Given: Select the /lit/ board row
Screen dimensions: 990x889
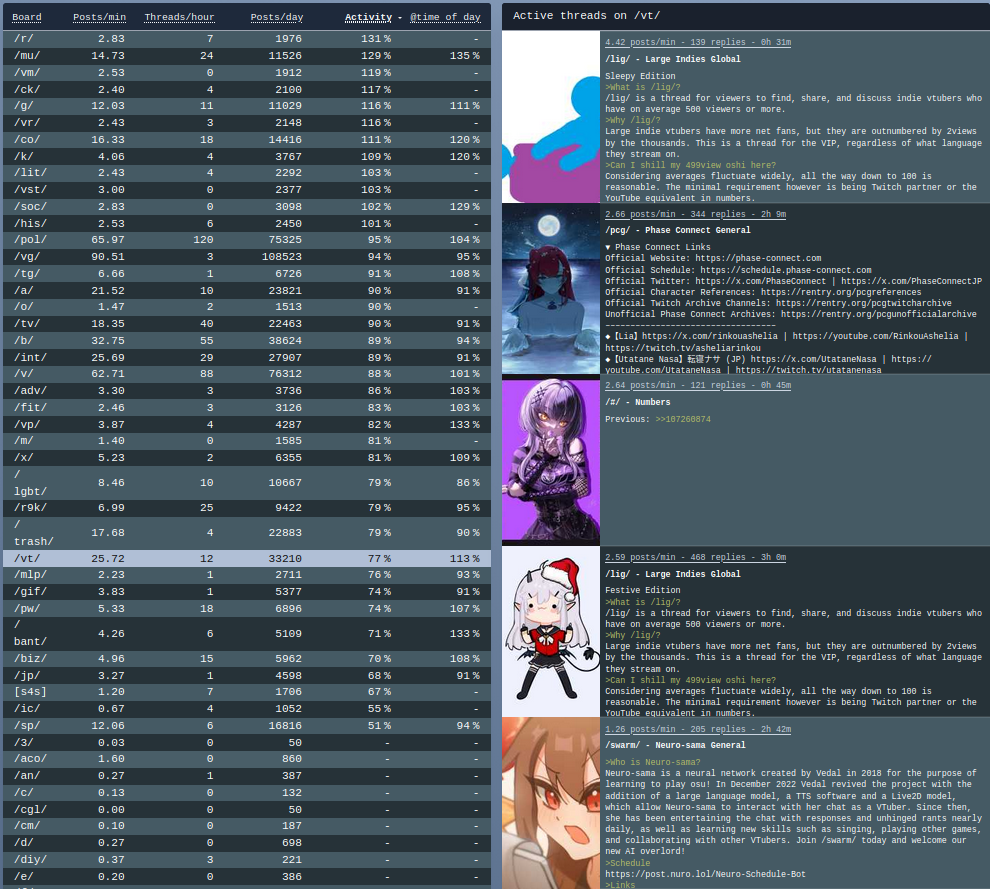Looking at the screenshot, I should [x=247, y=173].
